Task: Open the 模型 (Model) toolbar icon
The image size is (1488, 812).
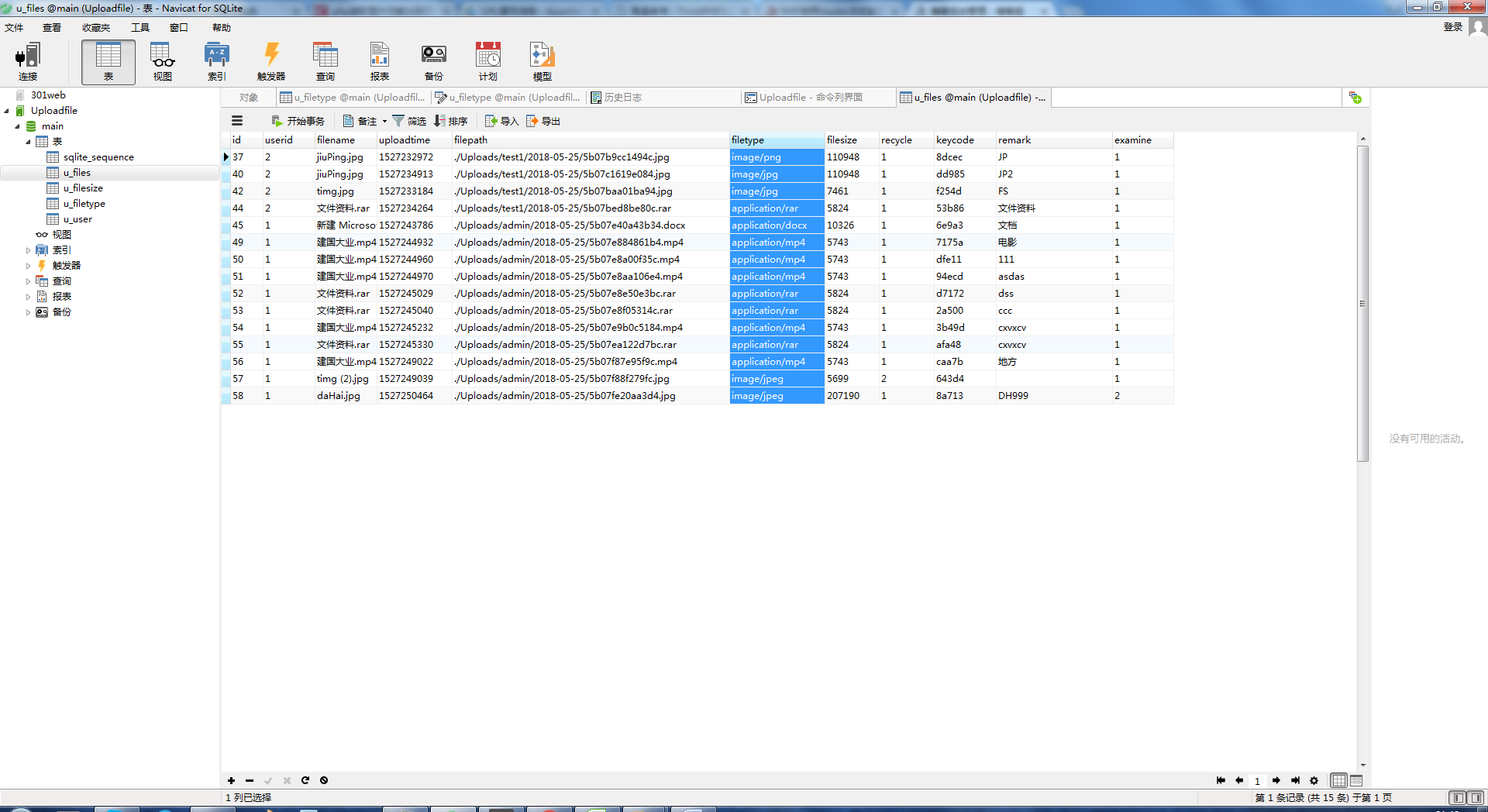Action: [542, 62]
